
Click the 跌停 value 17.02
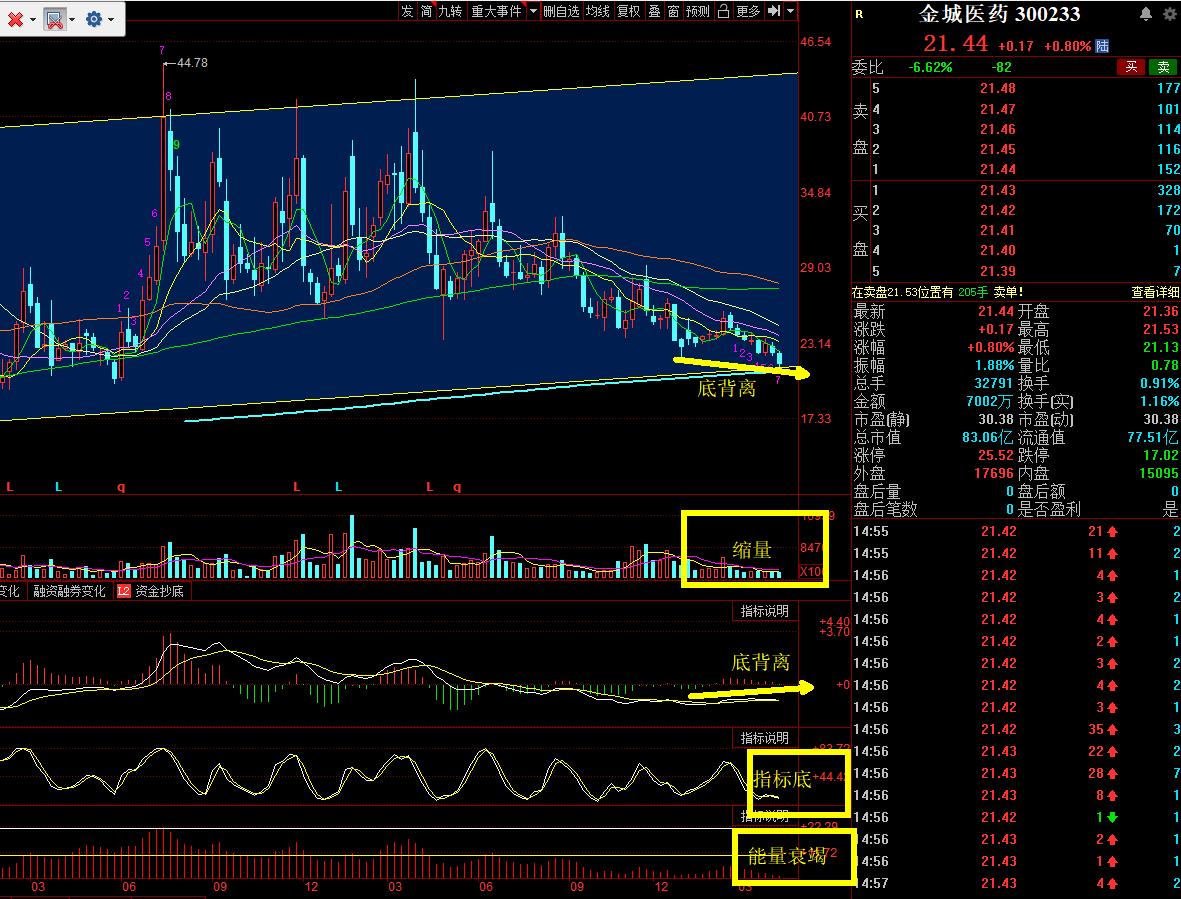(1161, 456)
